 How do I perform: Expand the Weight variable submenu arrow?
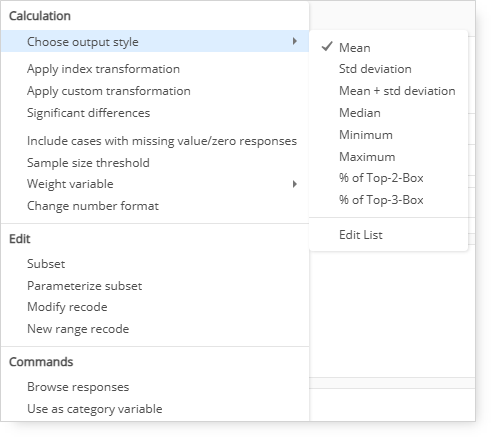coord(294,184)
